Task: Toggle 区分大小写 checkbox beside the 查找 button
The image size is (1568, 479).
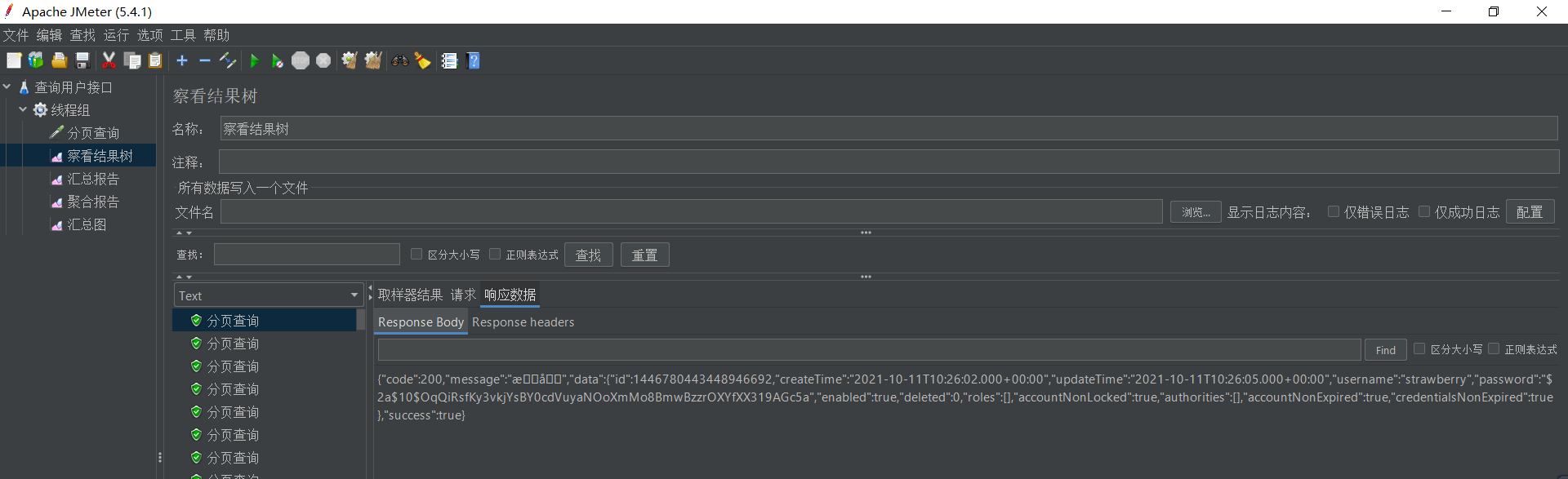Action: pyautogui.click(x=416, y=254)
